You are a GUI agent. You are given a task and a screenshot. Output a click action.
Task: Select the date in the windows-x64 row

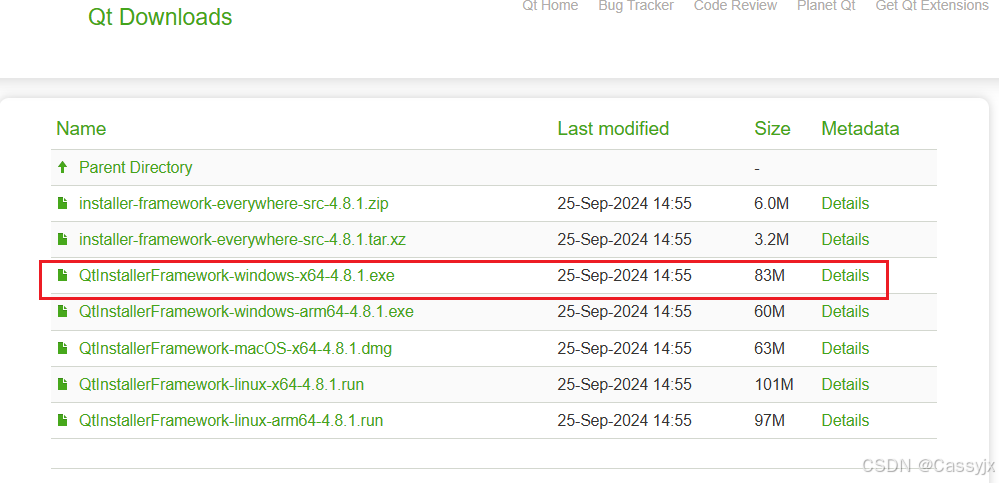click(x=624, y=276)
